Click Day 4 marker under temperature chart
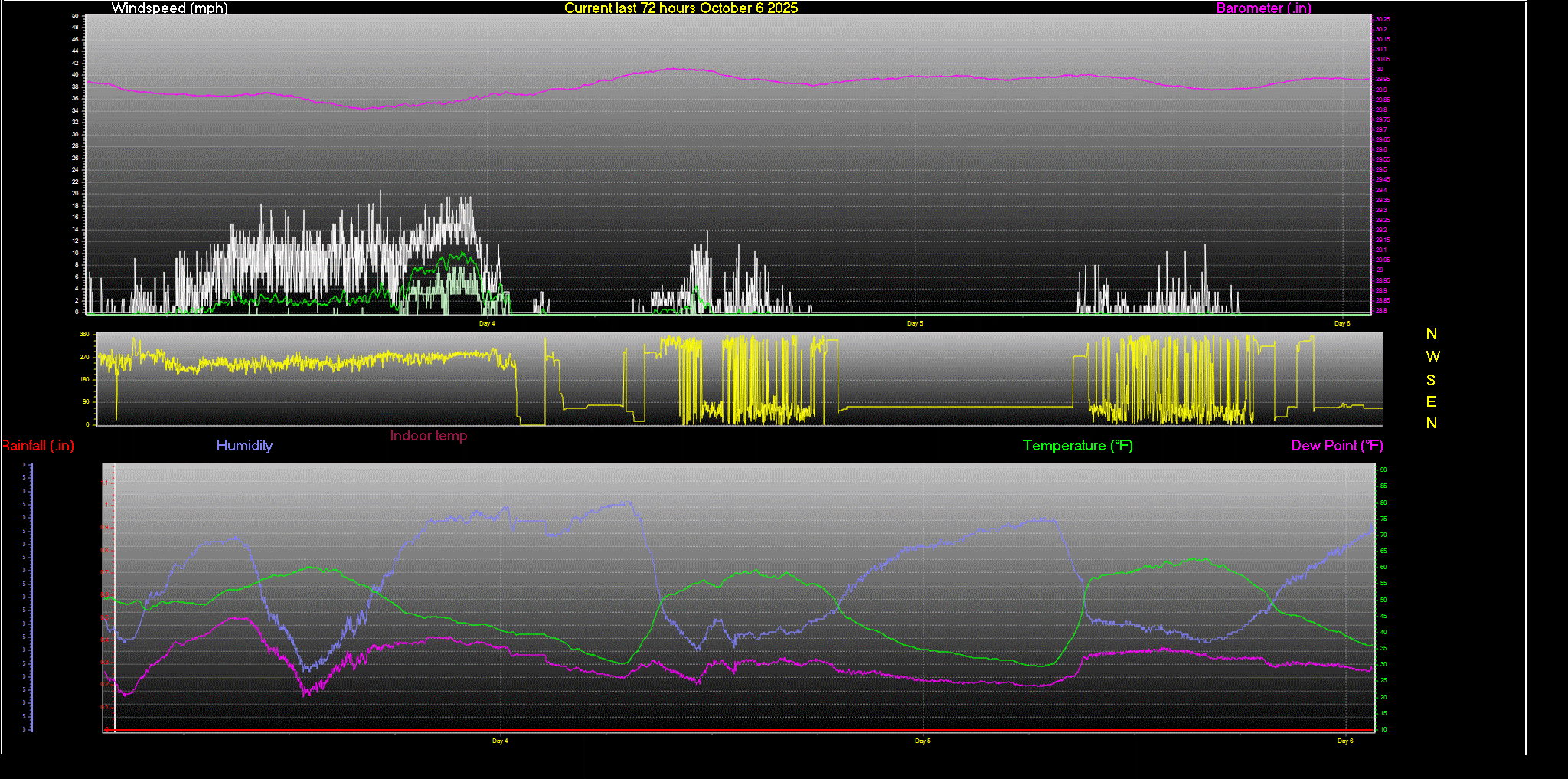The height and width of the screenshot is (779, 1568). point(500,741)
